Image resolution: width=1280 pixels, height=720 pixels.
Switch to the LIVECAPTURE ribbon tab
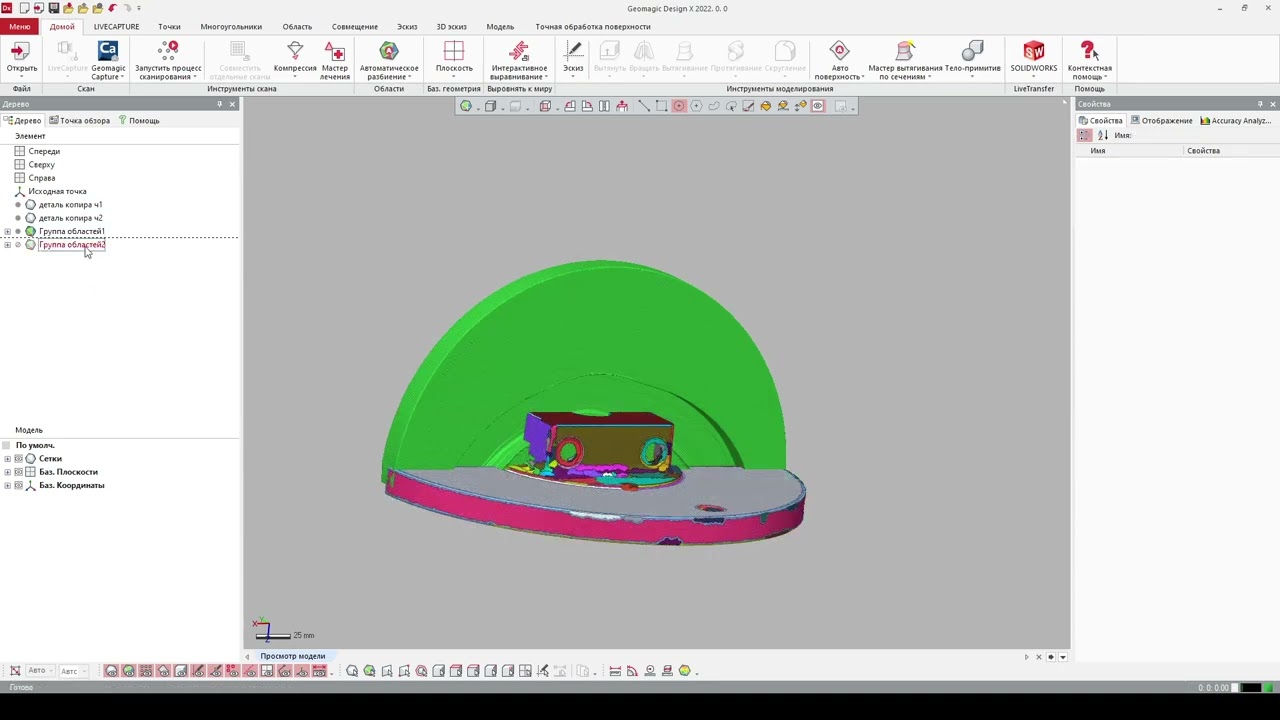116,27
